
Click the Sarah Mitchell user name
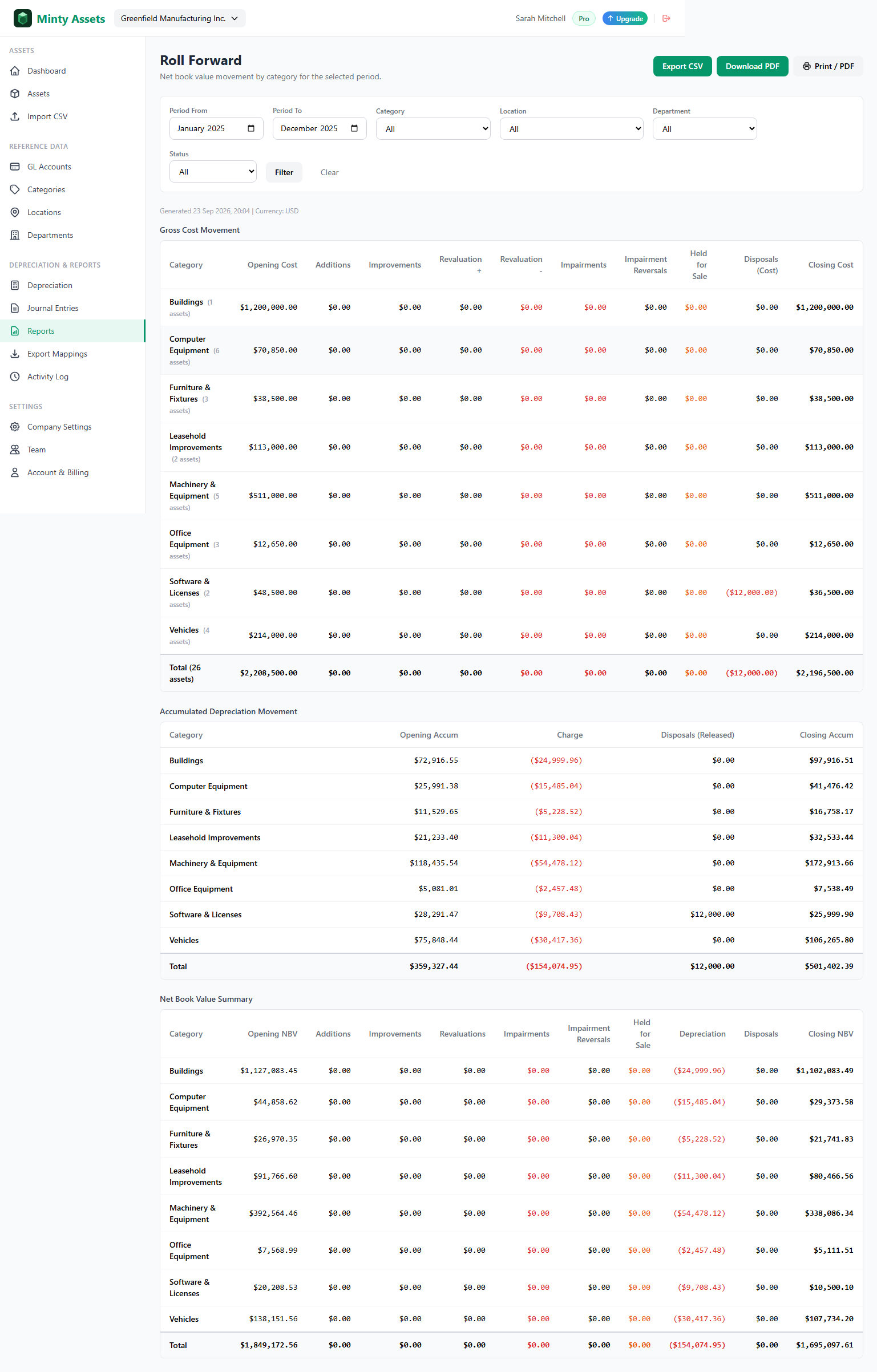point(540,18)
